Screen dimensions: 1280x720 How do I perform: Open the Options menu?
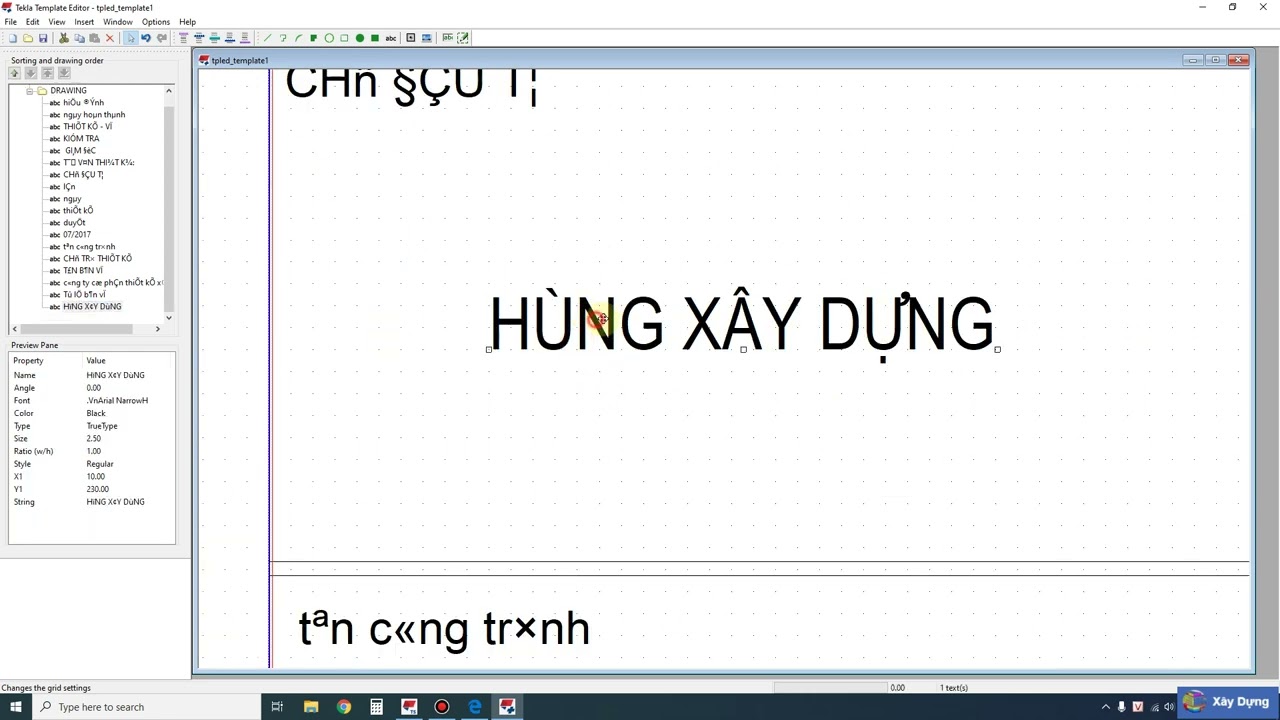point(155,22)
